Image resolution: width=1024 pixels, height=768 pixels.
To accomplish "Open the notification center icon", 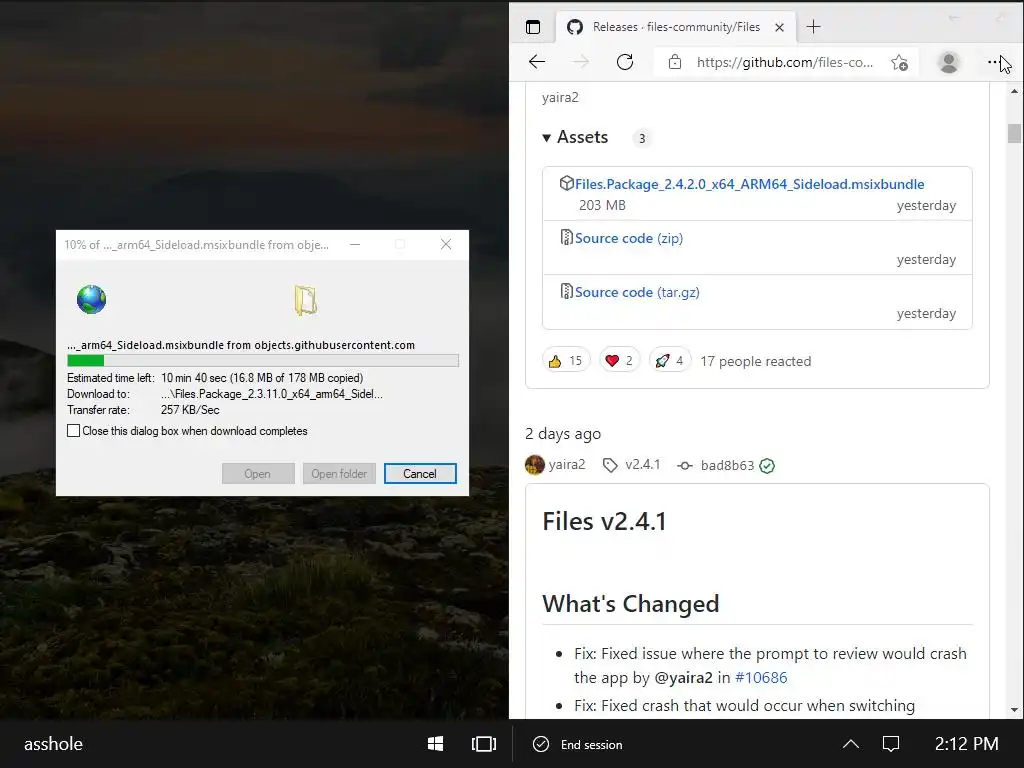I will point(891,744).
